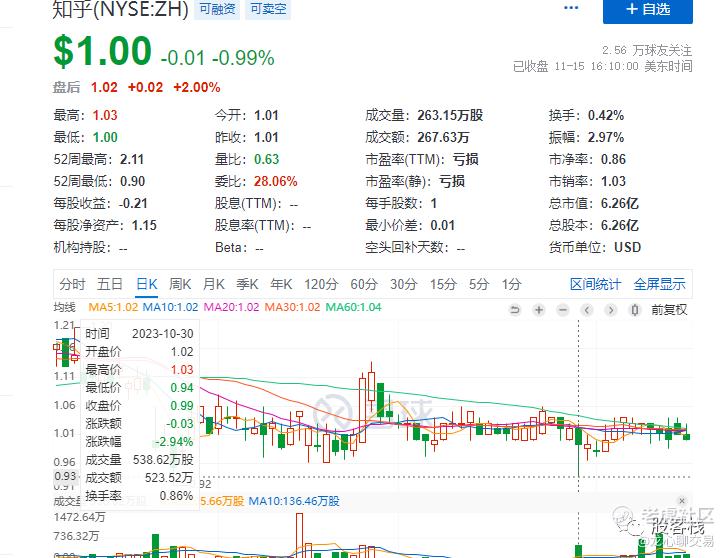Screen dimensions: 728x558
Task: Click the MA5:1.02 indicator label
Action: (113, 307)
